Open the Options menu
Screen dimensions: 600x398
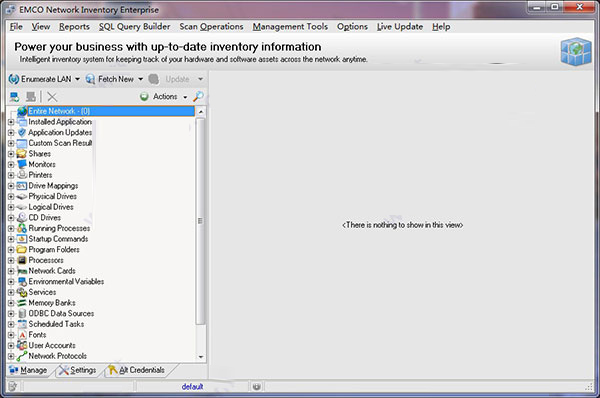[352, 26]
